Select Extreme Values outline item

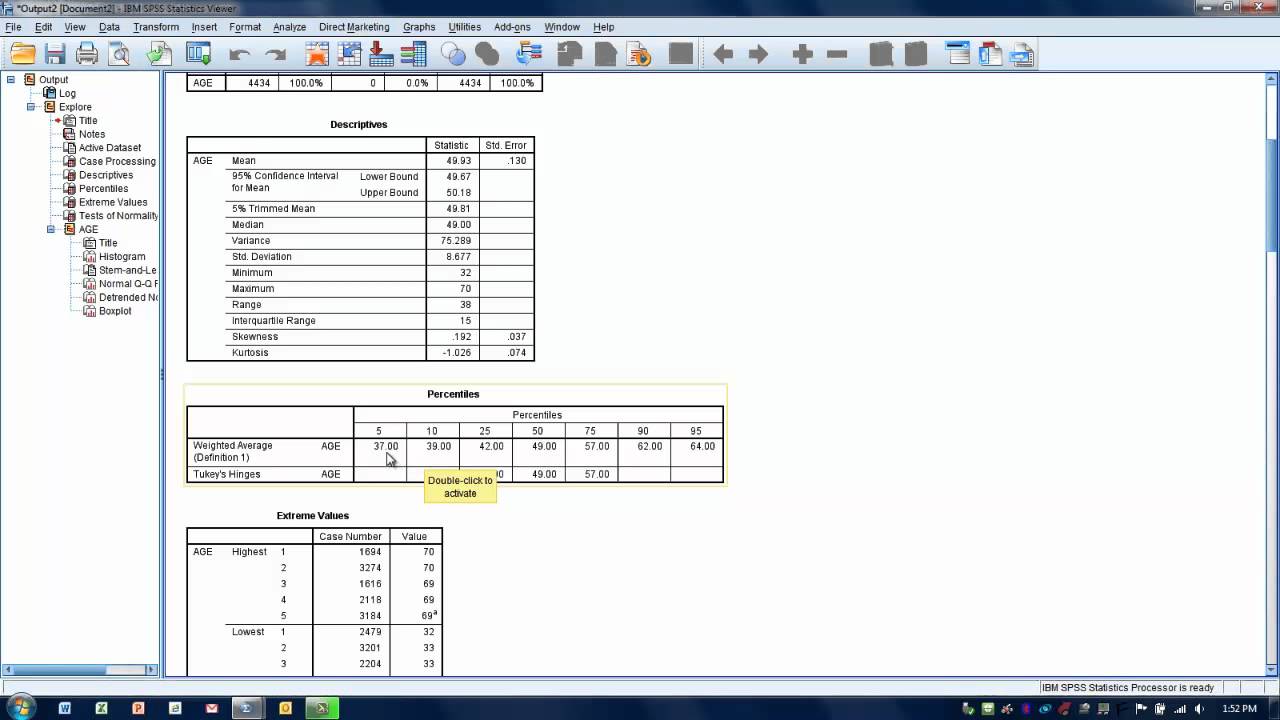(113, 202)
